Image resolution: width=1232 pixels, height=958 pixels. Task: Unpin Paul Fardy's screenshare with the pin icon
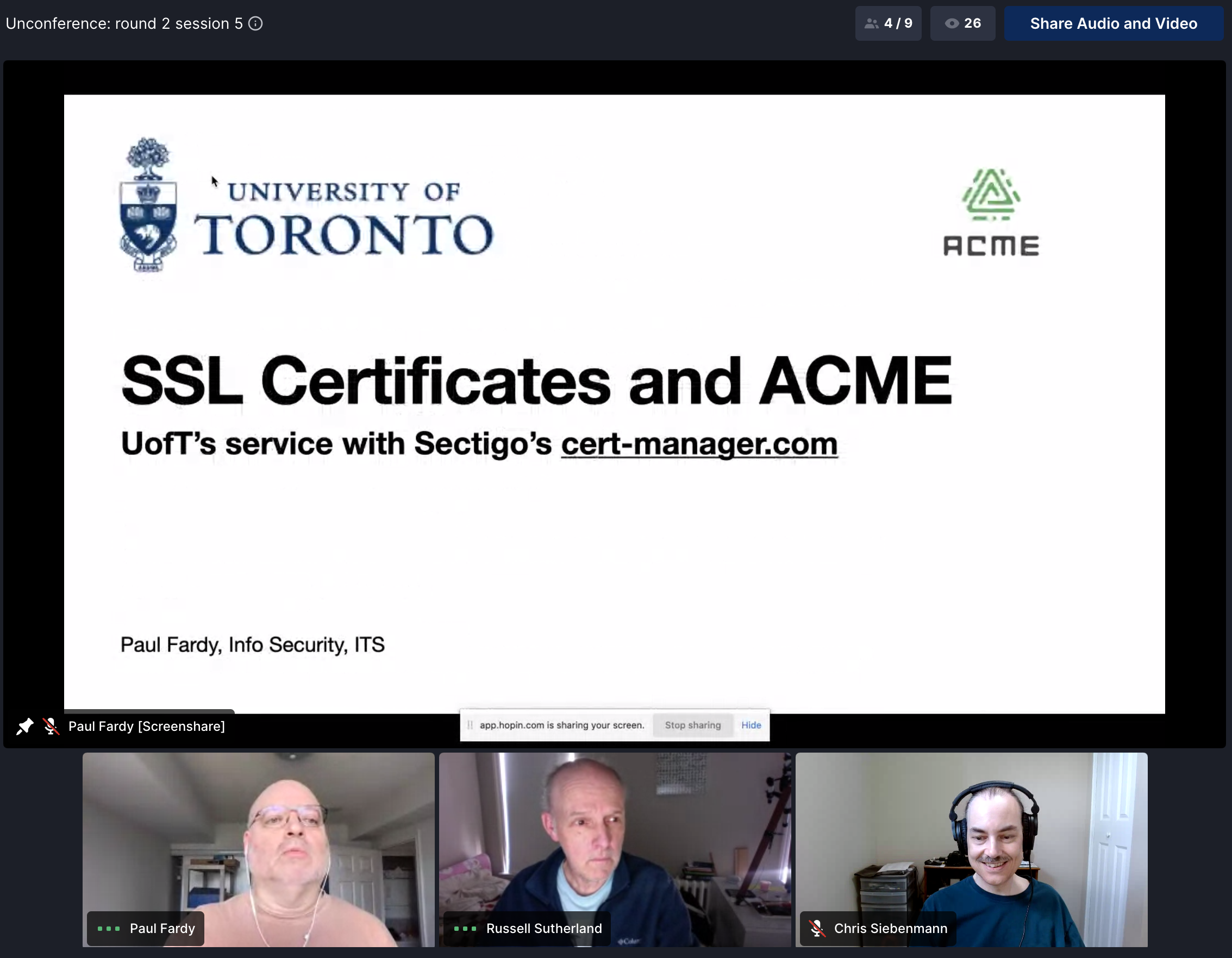click(x=25, y=726)
